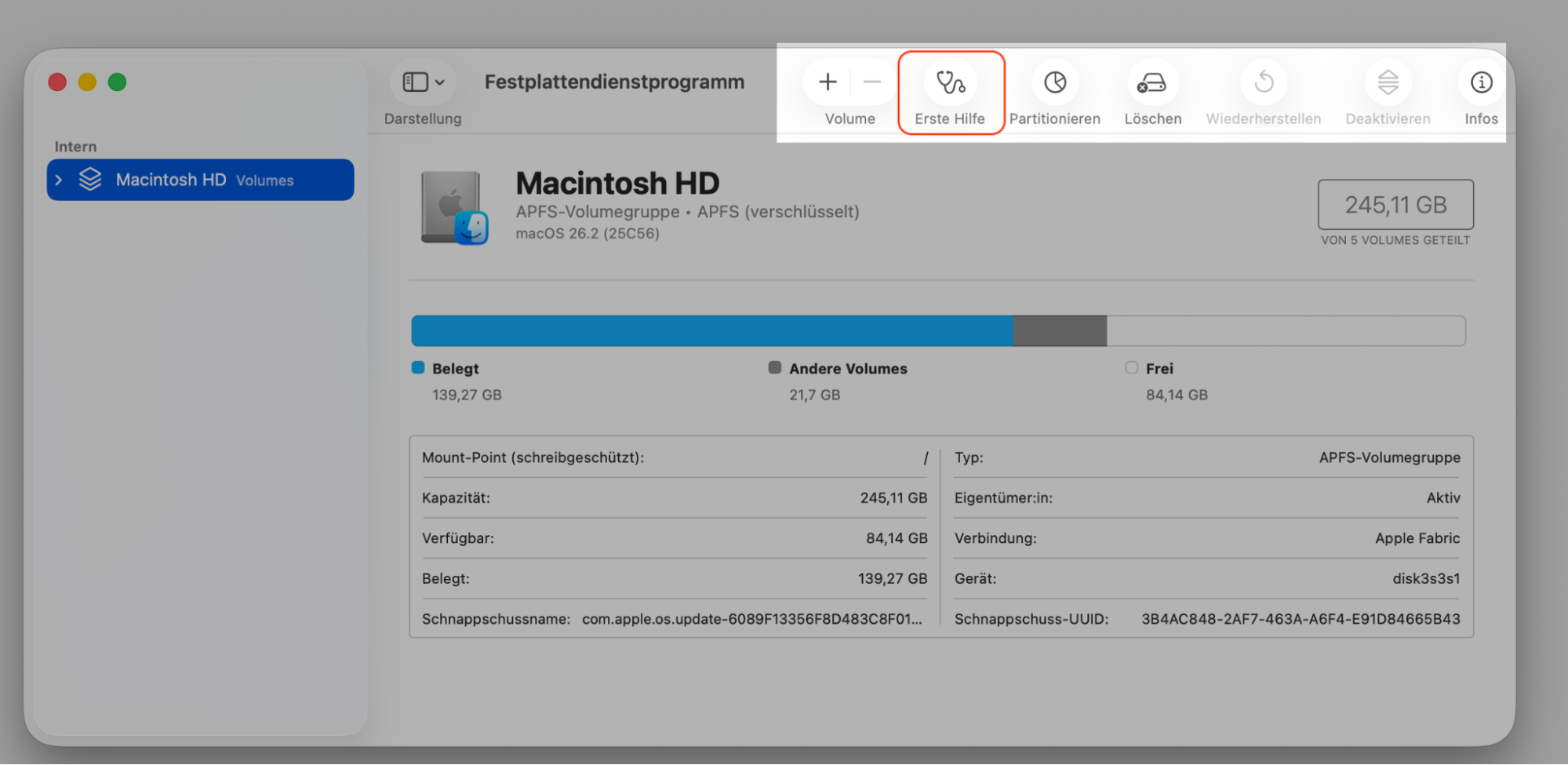Click the 'Intern' sidebar section header
The image size is (1568, 765).
pyautogui.click(x=75, y=147)
